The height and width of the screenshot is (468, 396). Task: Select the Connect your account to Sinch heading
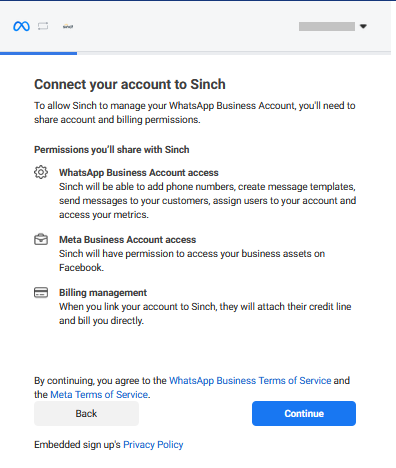(130, 84)
